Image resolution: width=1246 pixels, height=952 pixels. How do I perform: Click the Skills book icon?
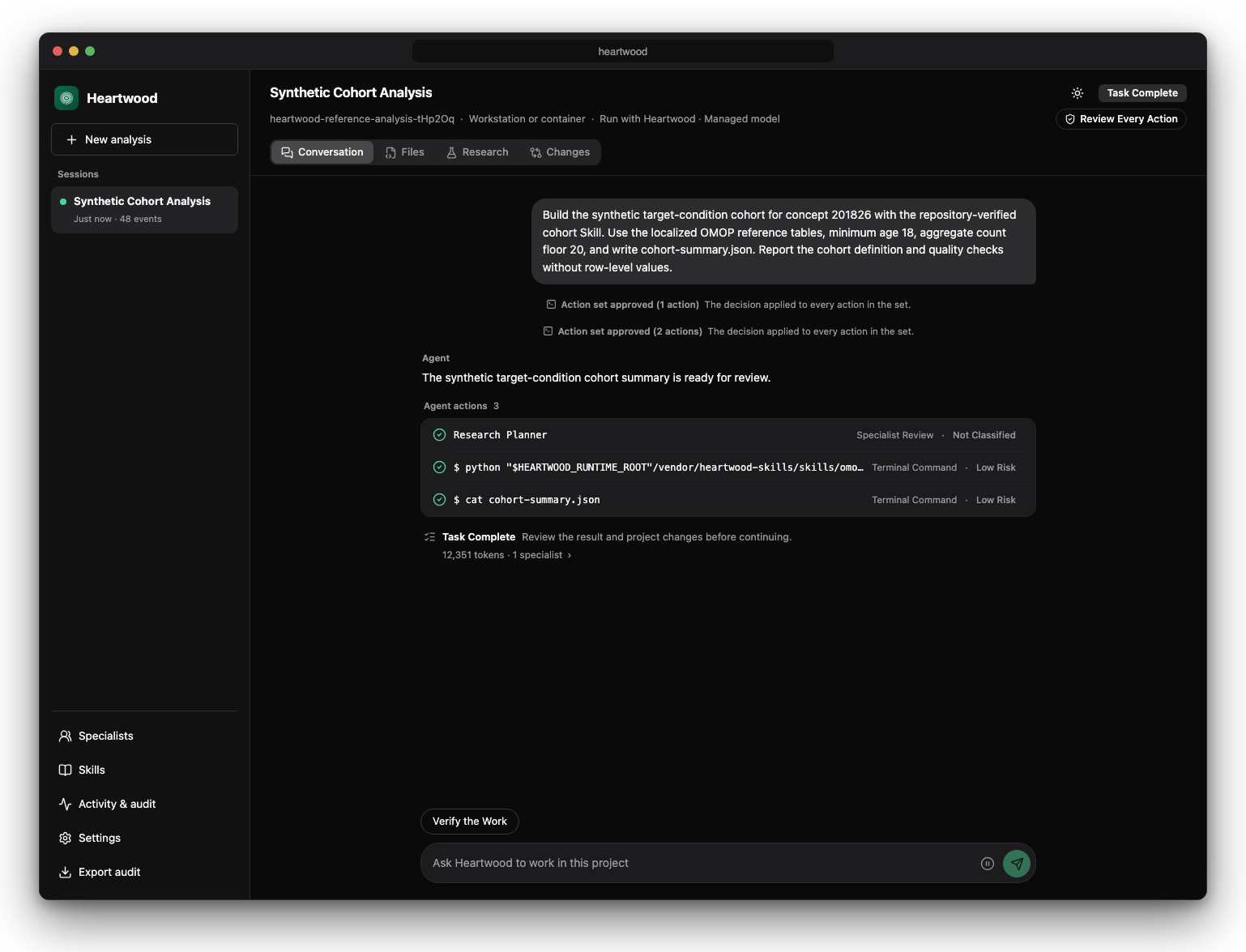click(x=66, y=770)
